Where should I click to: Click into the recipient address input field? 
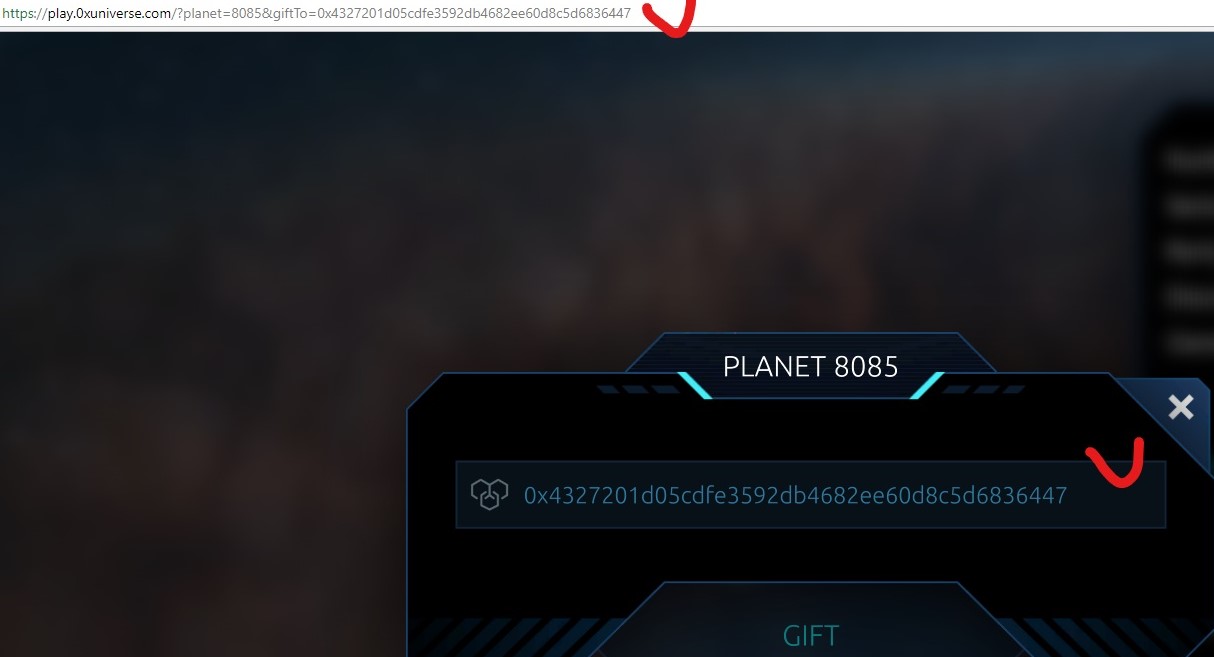pos(811,494)
